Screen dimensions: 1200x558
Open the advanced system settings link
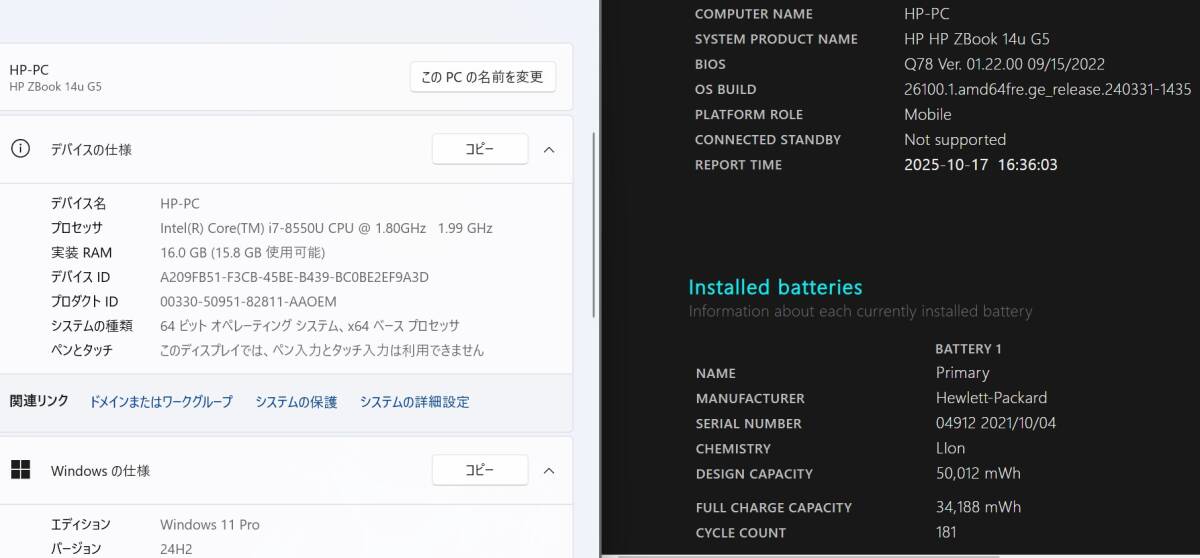[414, 402]
